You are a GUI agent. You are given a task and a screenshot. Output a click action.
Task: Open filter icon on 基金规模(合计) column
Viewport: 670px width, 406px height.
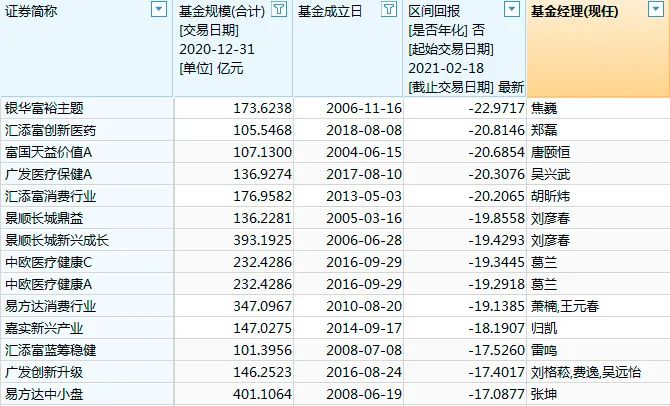279,9
